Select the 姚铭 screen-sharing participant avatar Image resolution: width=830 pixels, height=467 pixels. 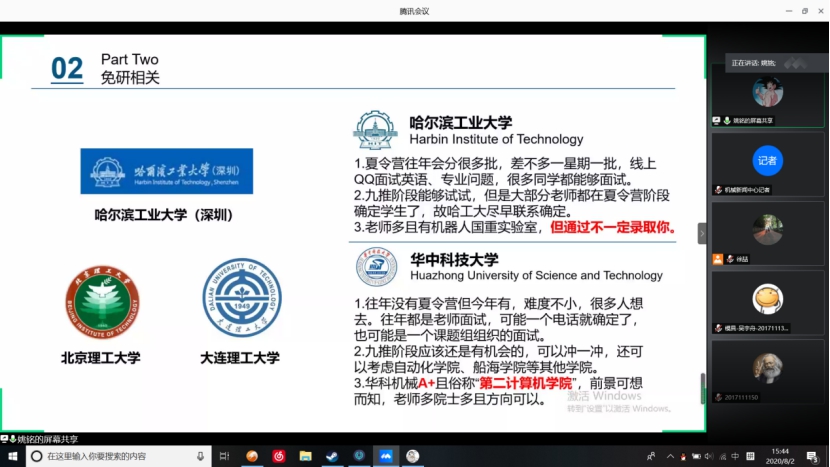[x=768, y=92]
